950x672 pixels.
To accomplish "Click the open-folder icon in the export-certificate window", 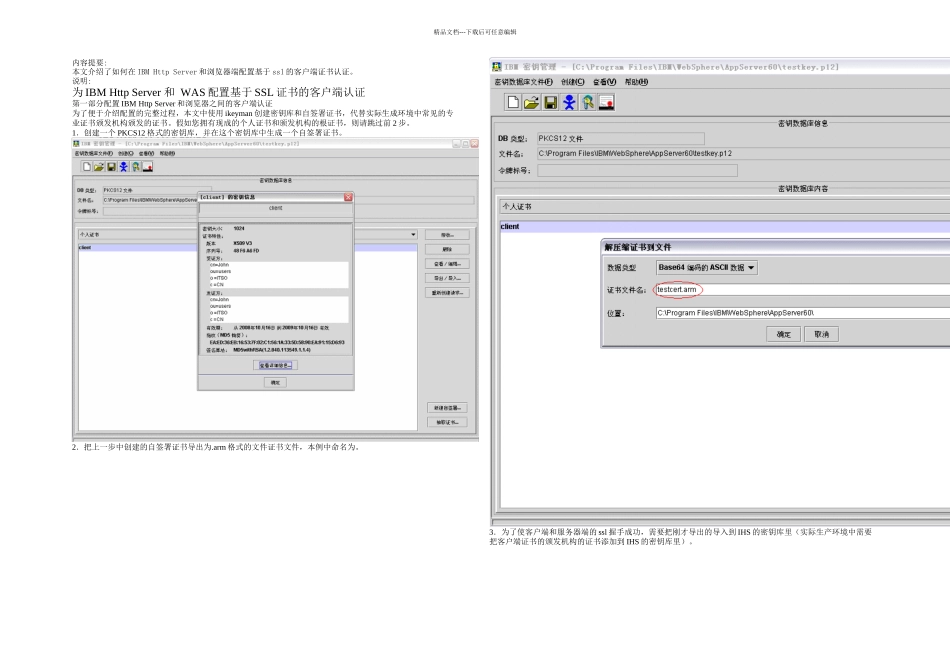I will pyautogui.click(x=531, y=102).
